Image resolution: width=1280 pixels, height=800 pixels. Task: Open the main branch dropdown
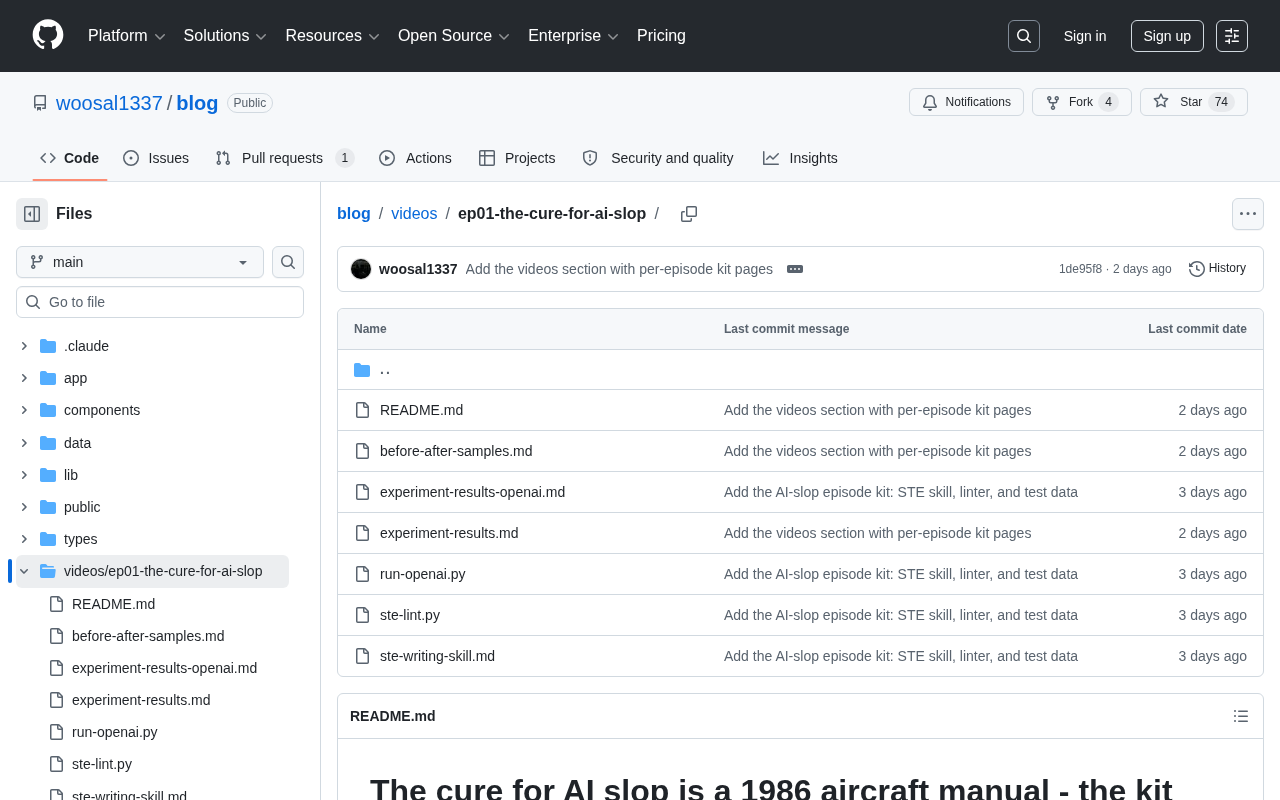tap(140, 262)
